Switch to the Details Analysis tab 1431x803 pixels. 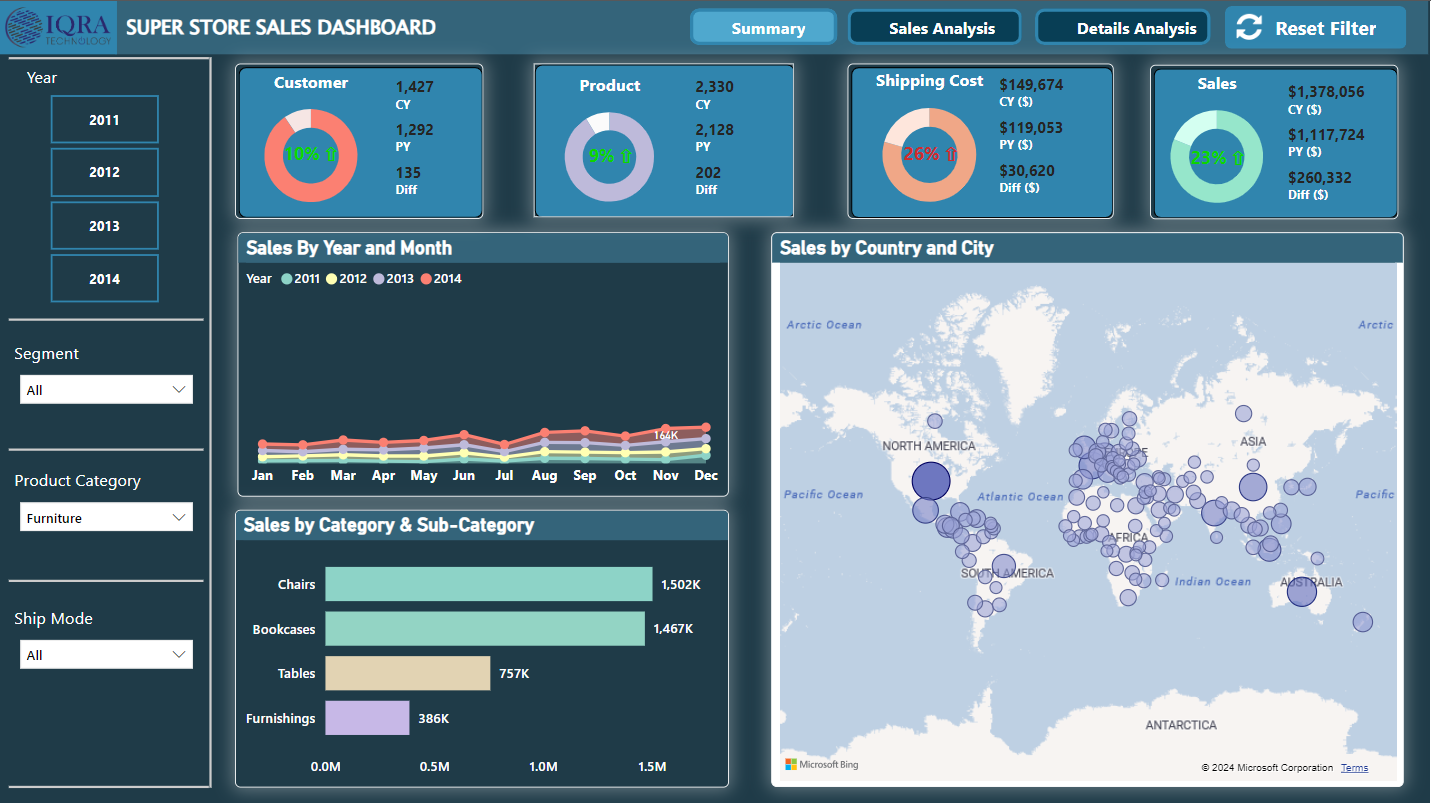tap(1122, 27)
